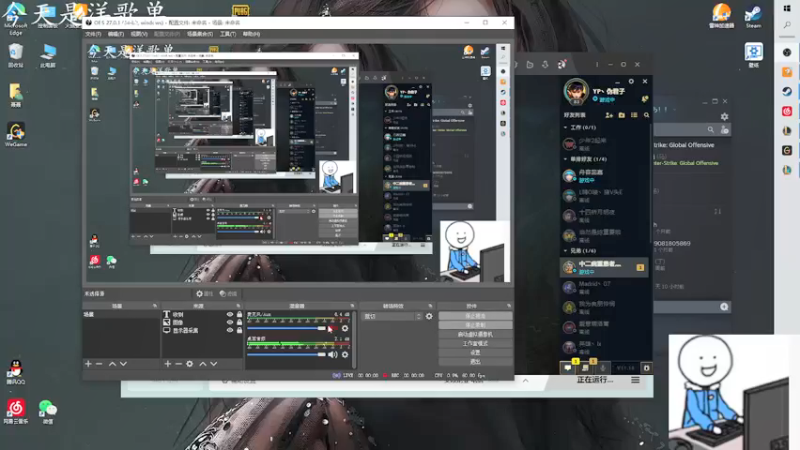Unmute the microphone channel in mixer

[x=333, y=329]
